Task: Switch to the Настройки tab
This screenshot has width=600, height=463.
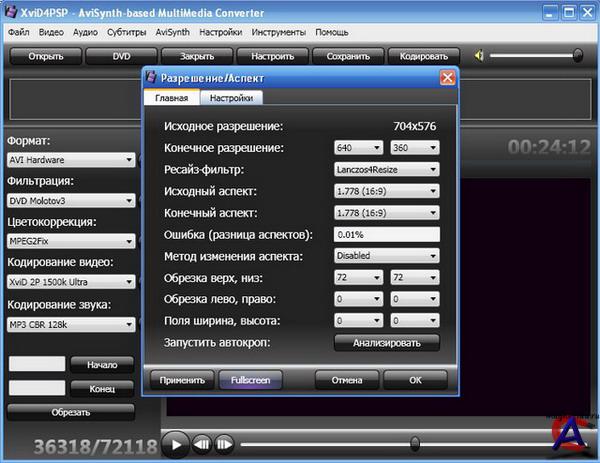Action: tap(232, 98)
